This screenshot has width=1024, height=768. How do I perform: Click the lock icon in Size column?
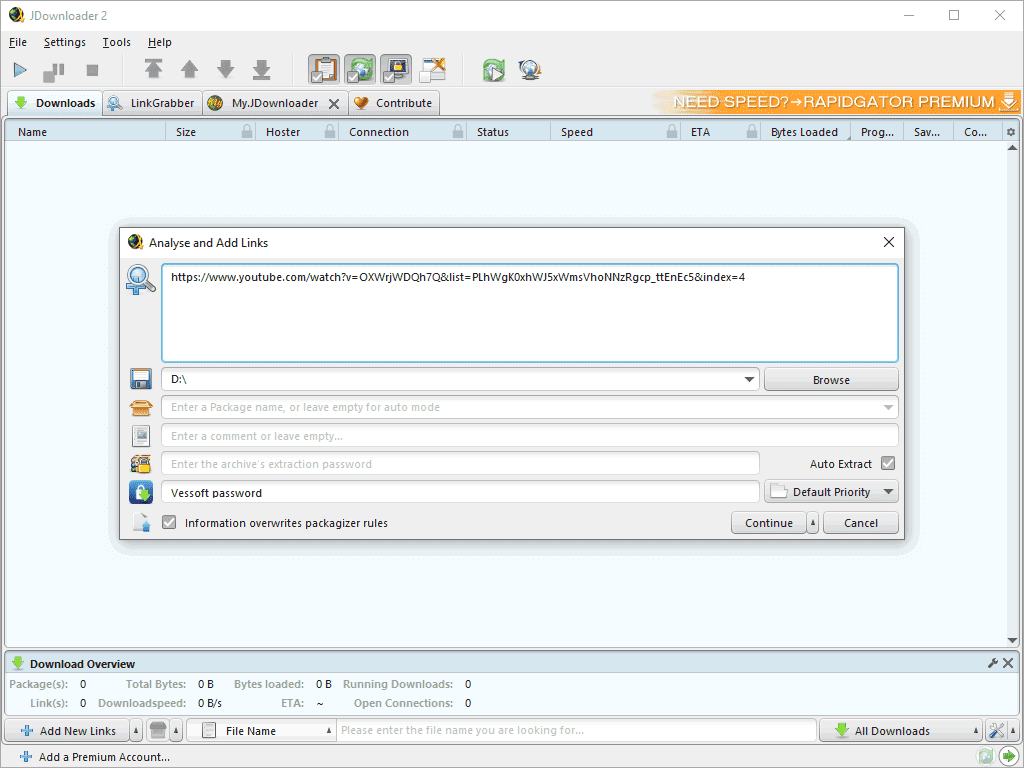coord(247,131)
